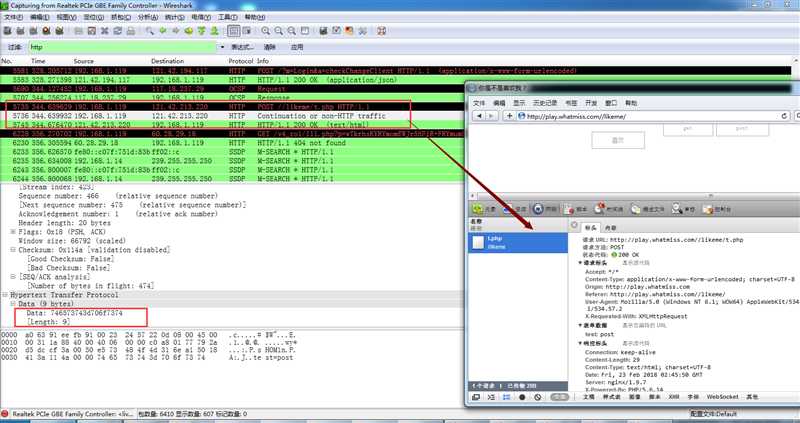Click the reload icon in browser address bar
This screenshot has height=423, width=800.
click(784, 116)
